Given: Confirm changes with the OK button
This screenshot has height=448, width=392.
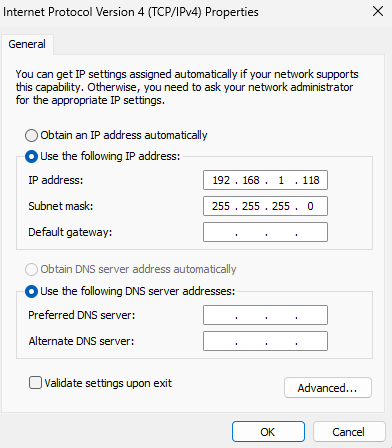Looking at the screenshot, I should click(268, 432).
